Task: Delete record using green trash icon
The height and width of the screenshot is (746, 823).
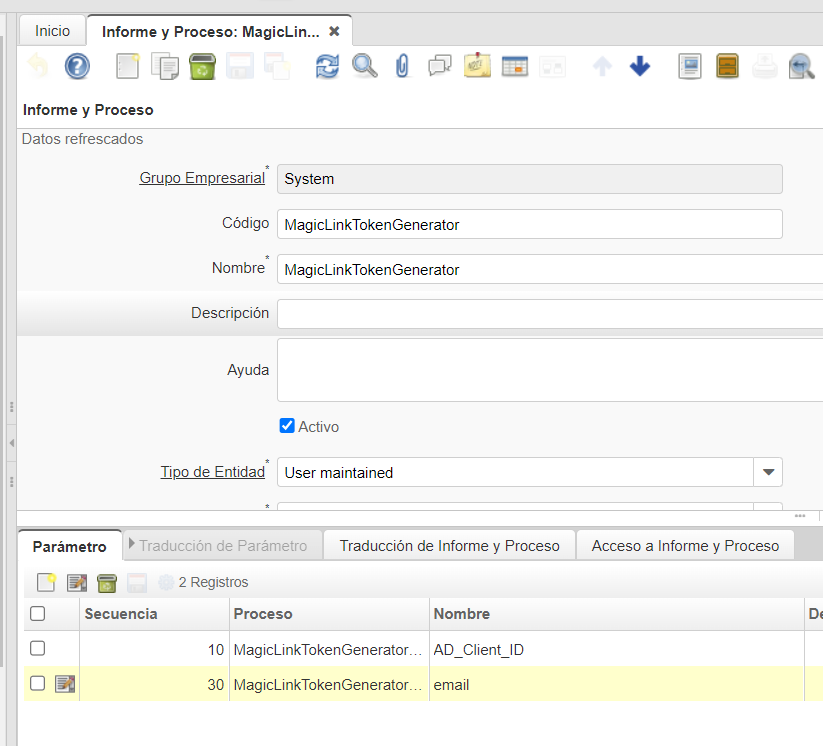Action: click(x=202, y=67)
